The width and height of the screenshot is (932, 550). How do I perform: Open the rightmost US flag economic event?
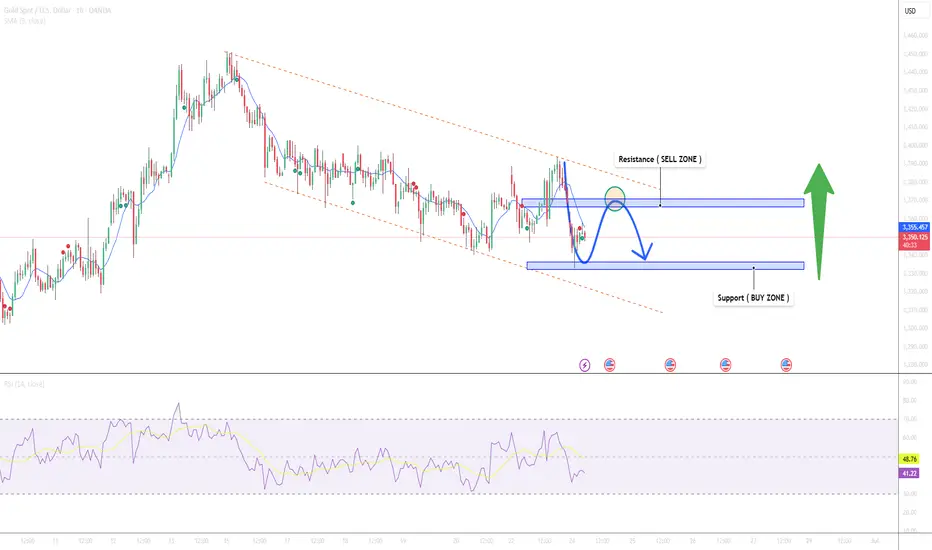click(786, 365)
